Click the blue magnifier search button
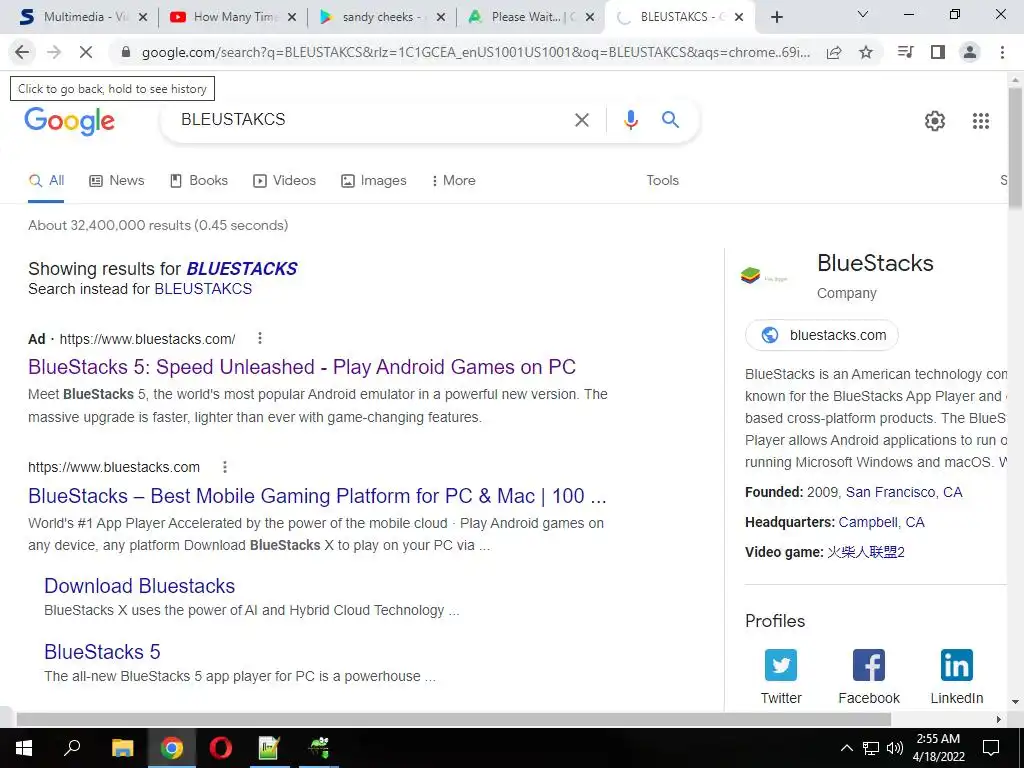Screen dimensions: 1024x768 [670, 120]
